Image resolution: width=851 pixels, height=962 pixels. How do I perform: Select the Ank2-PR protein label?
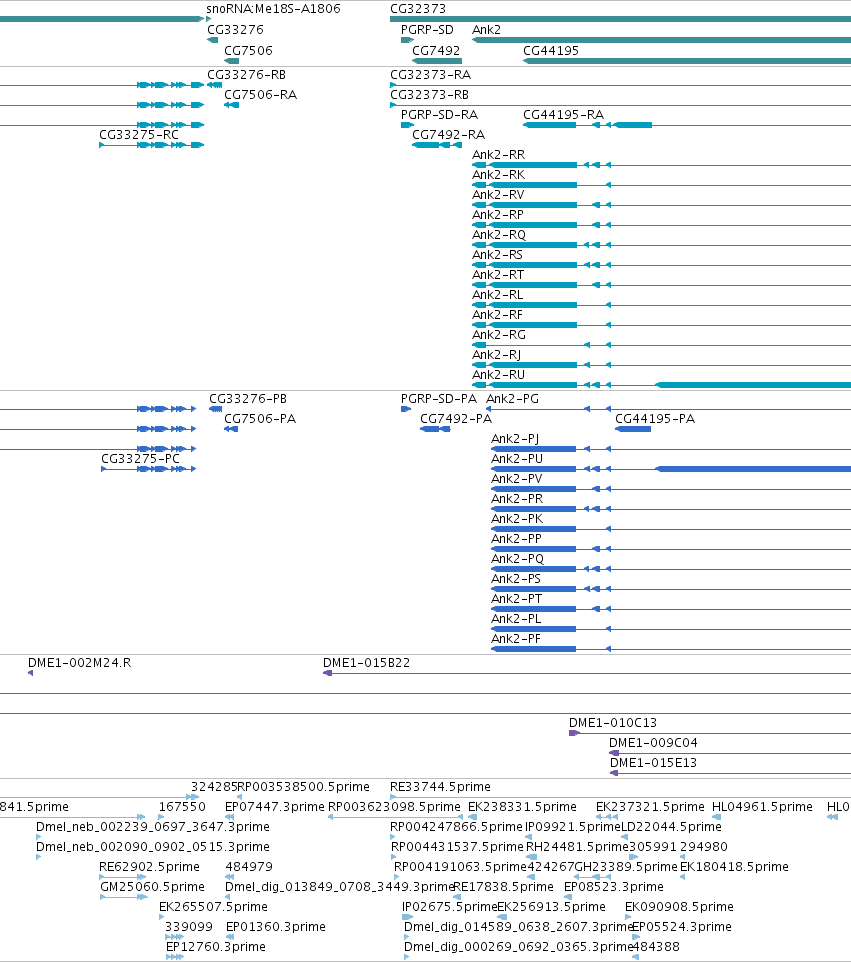tap(517, 499)
